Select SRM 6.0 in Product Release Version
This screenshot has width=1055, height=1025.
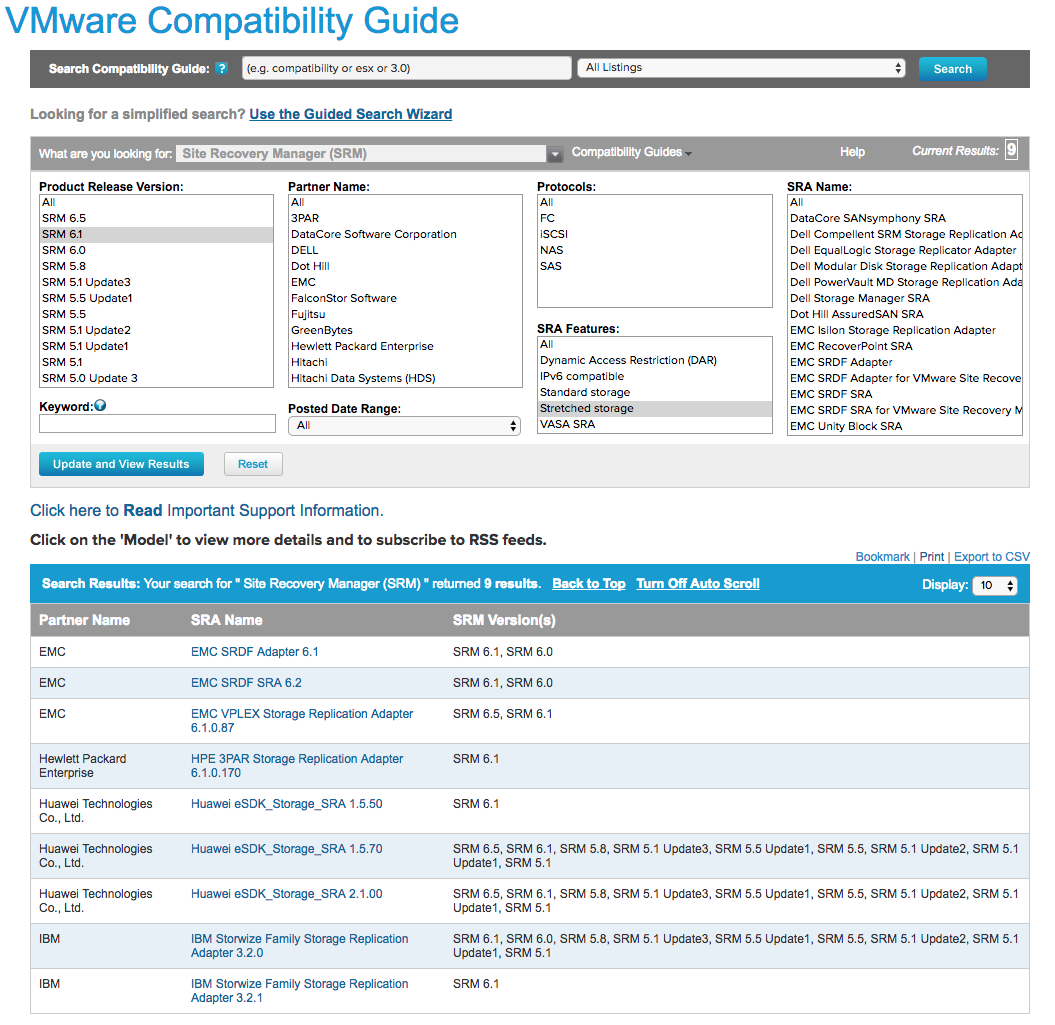click(156, 250)
